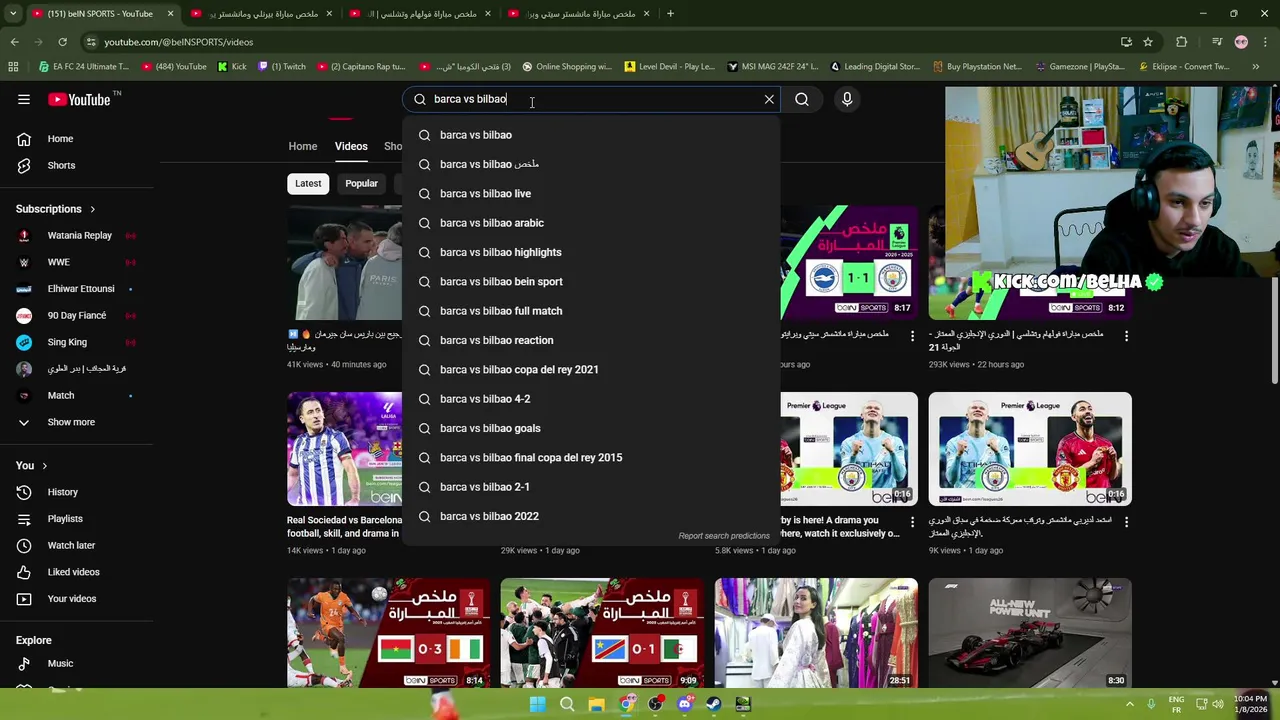1280x720 pixels.
Task: Expand Subscriptions section chevron
Action: [x=93, y=209]
